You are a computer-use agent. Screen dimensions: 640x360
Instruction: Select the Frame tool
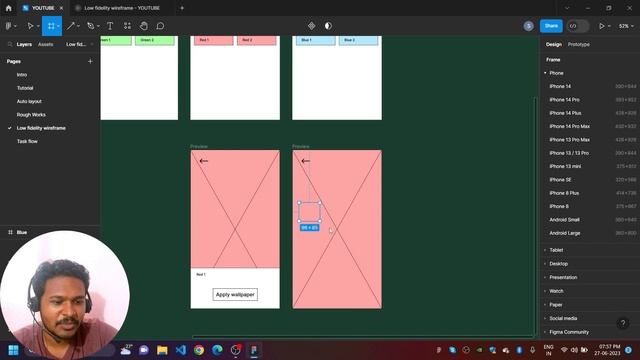pos(51,26)
